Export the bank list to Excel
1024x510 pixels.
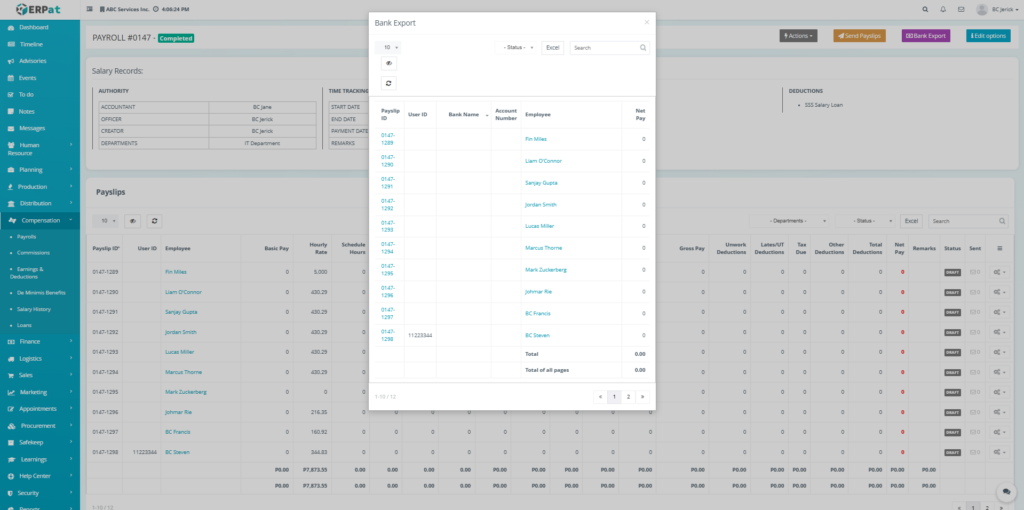553,47
